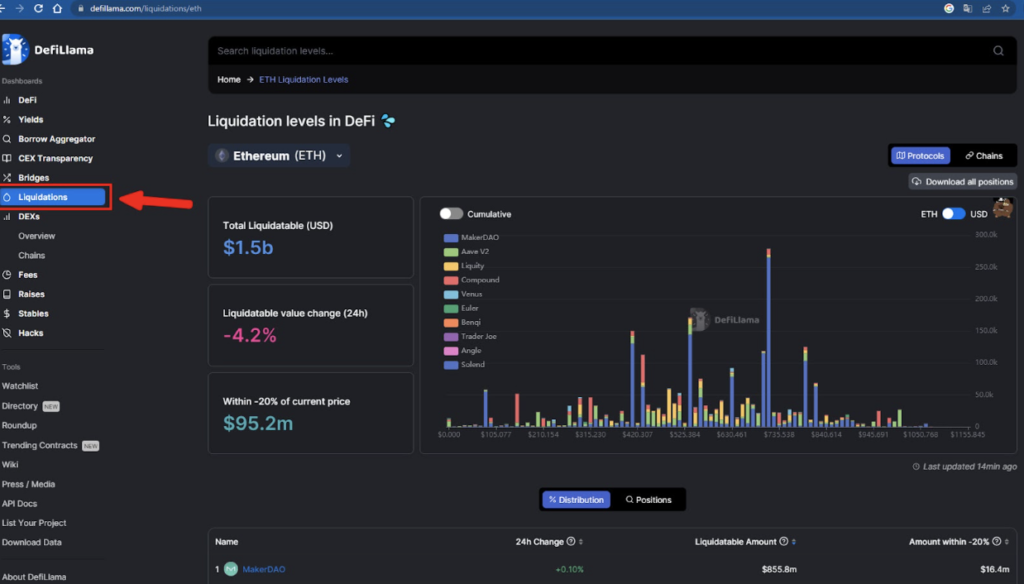The width and height of the screenshot is (1024, 584).
Task: Click the tallest liquidation bar near $735.538
Action: pos(769,338)
